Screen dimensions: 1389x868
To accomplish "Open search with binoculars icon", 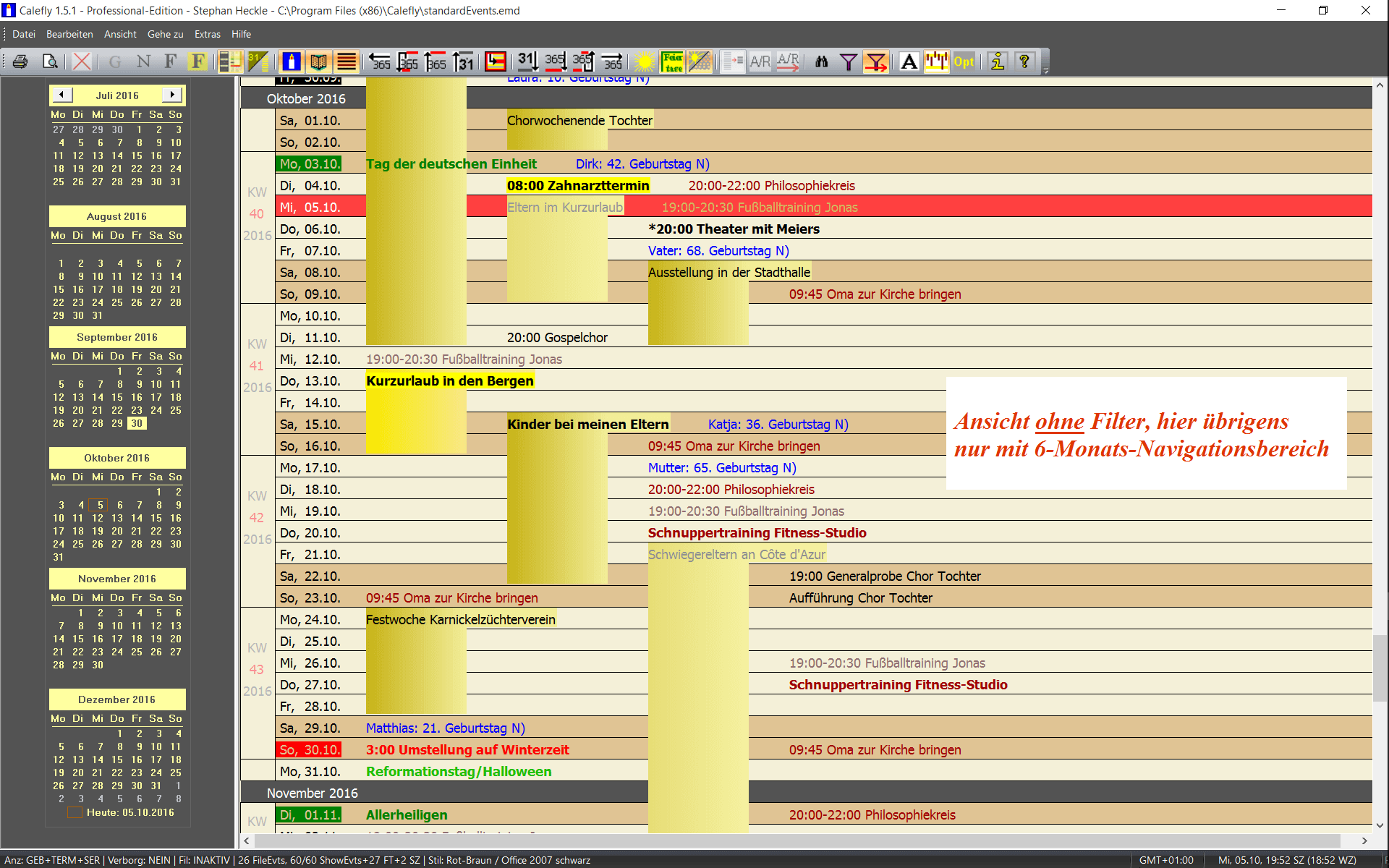I will [x=821, y=61].
